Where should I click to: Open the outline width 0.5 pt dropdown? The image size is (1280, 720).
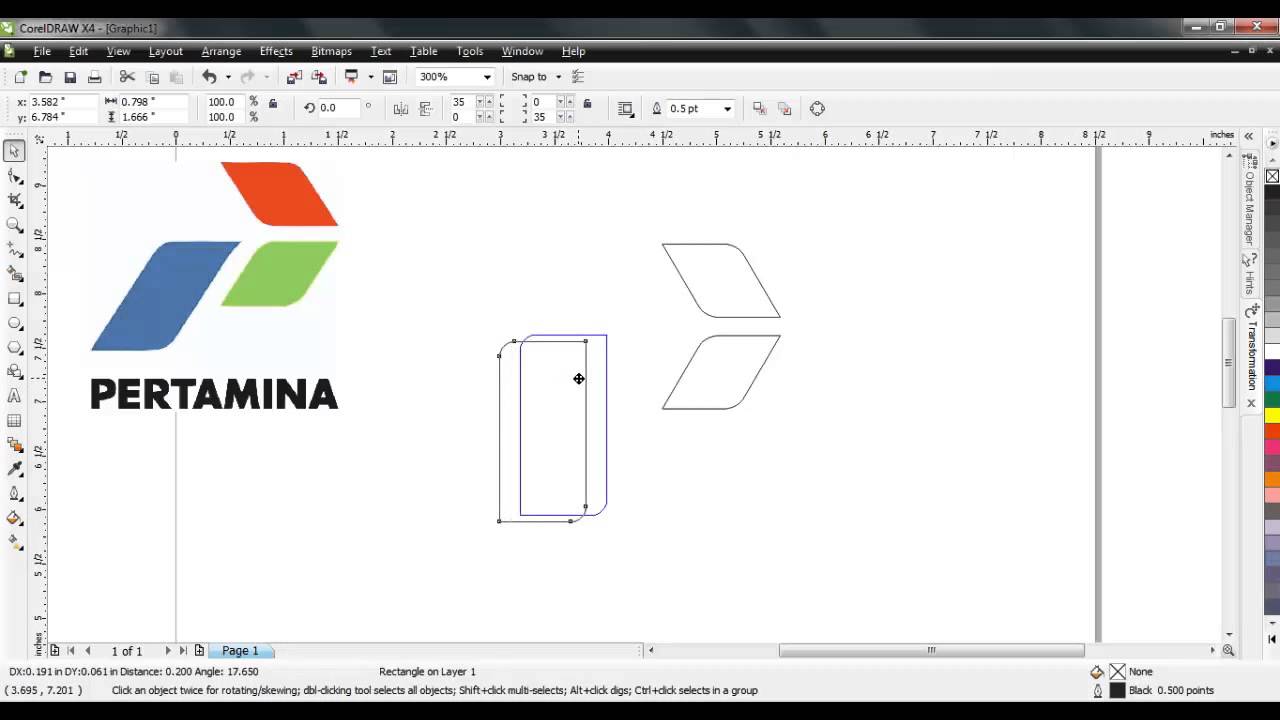(727, 108)
